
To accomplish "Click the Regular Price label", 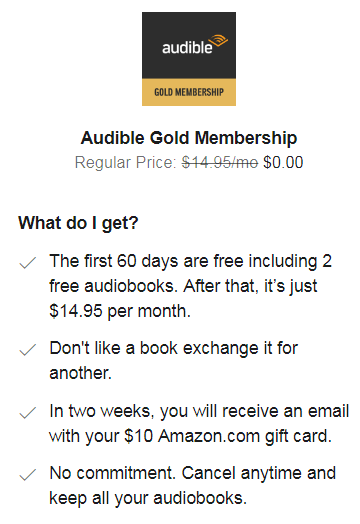I will pos(125,163).
